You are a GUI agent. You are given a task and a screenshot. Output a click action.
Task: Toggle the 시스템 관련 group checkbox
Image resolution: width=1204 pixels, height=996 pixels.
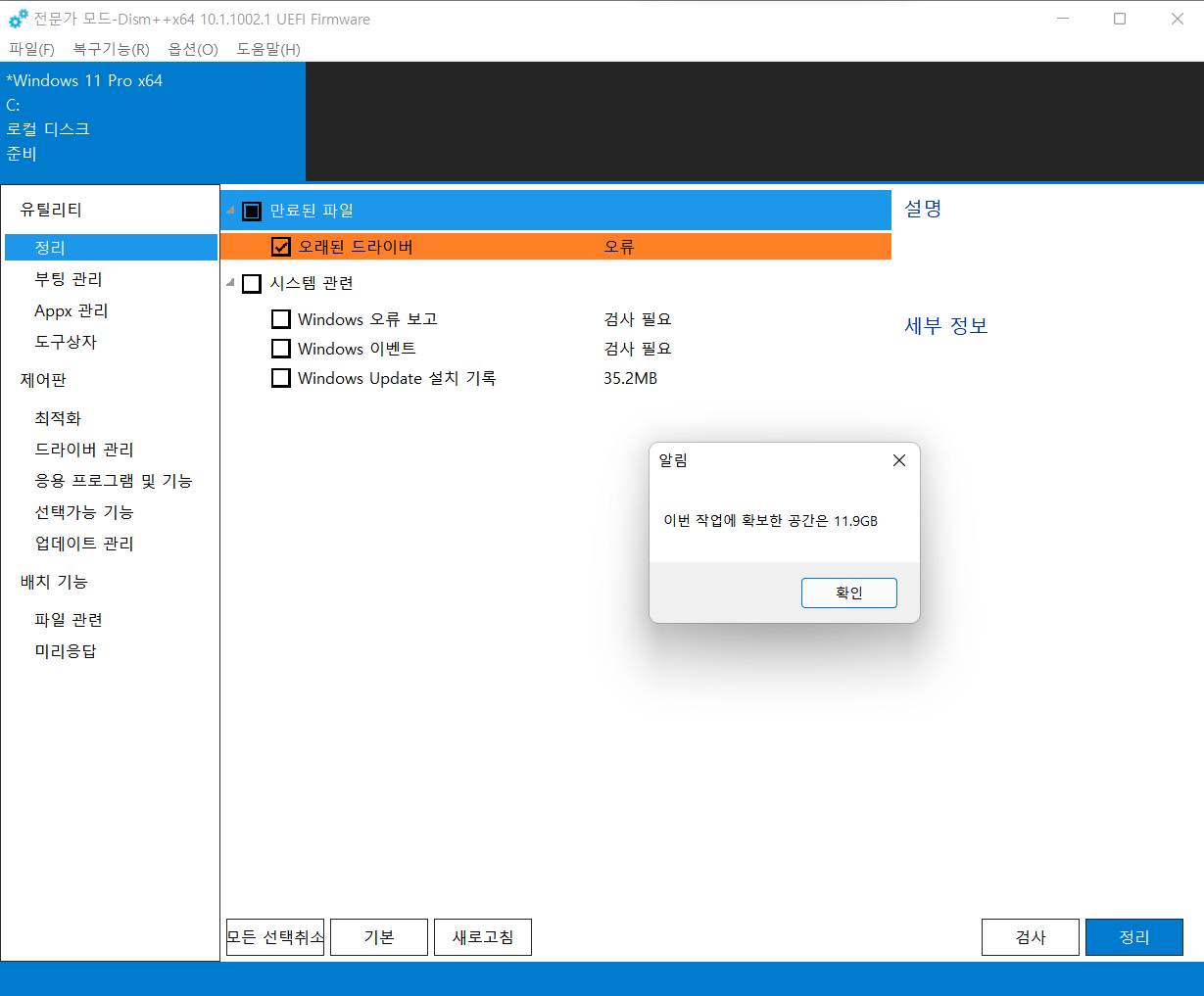[x=252, y=283]
